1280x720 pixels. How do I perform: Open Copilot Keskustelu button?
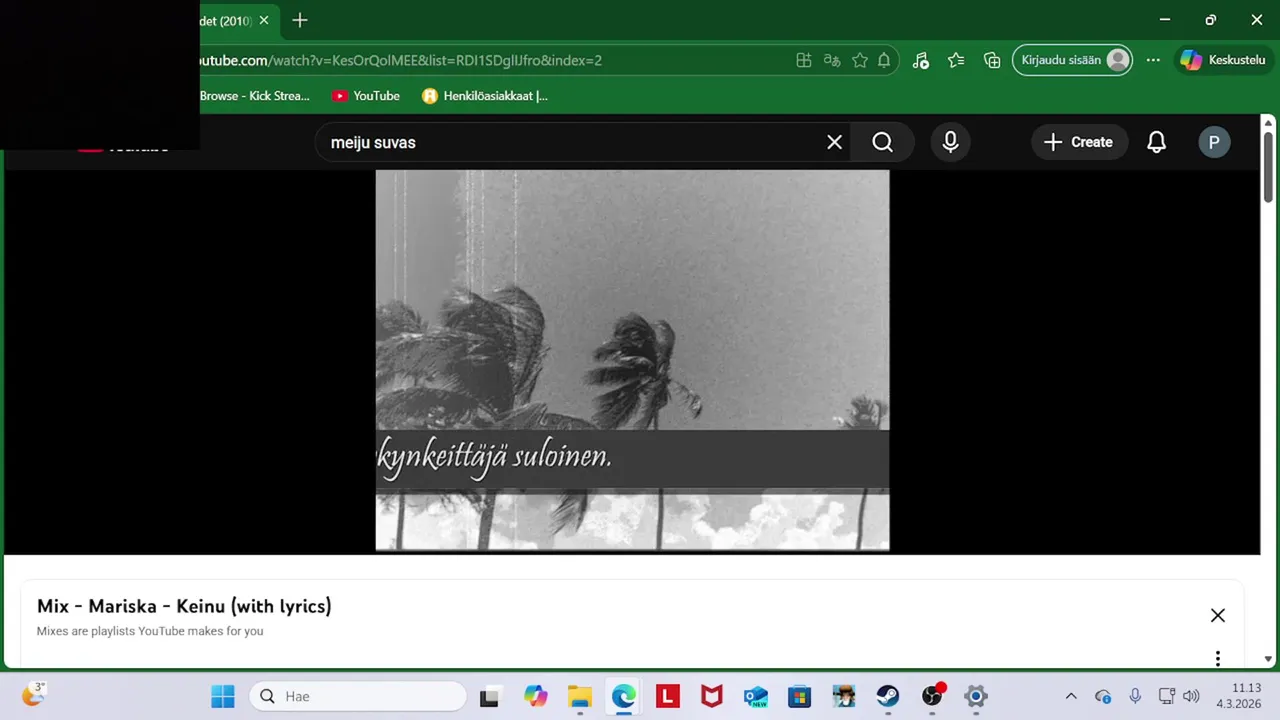tap(1222, 60)
